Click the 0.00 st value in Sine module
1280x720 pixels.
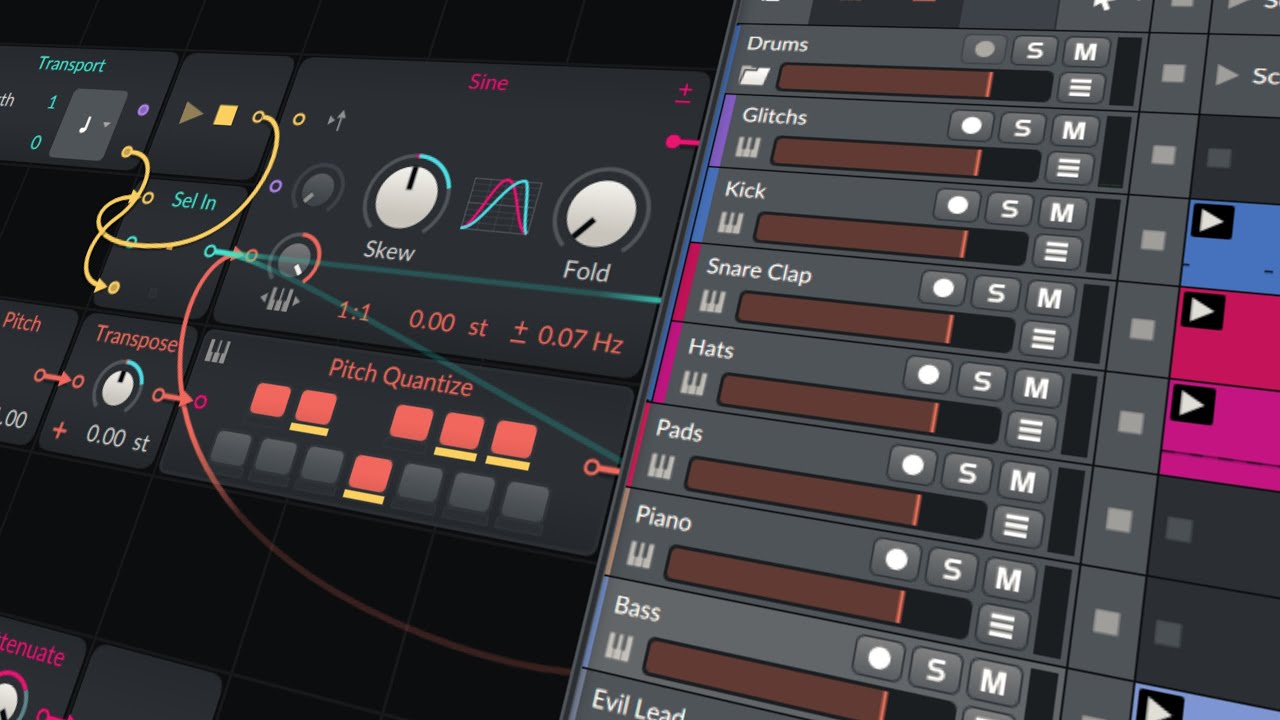(x=447, y=323)
